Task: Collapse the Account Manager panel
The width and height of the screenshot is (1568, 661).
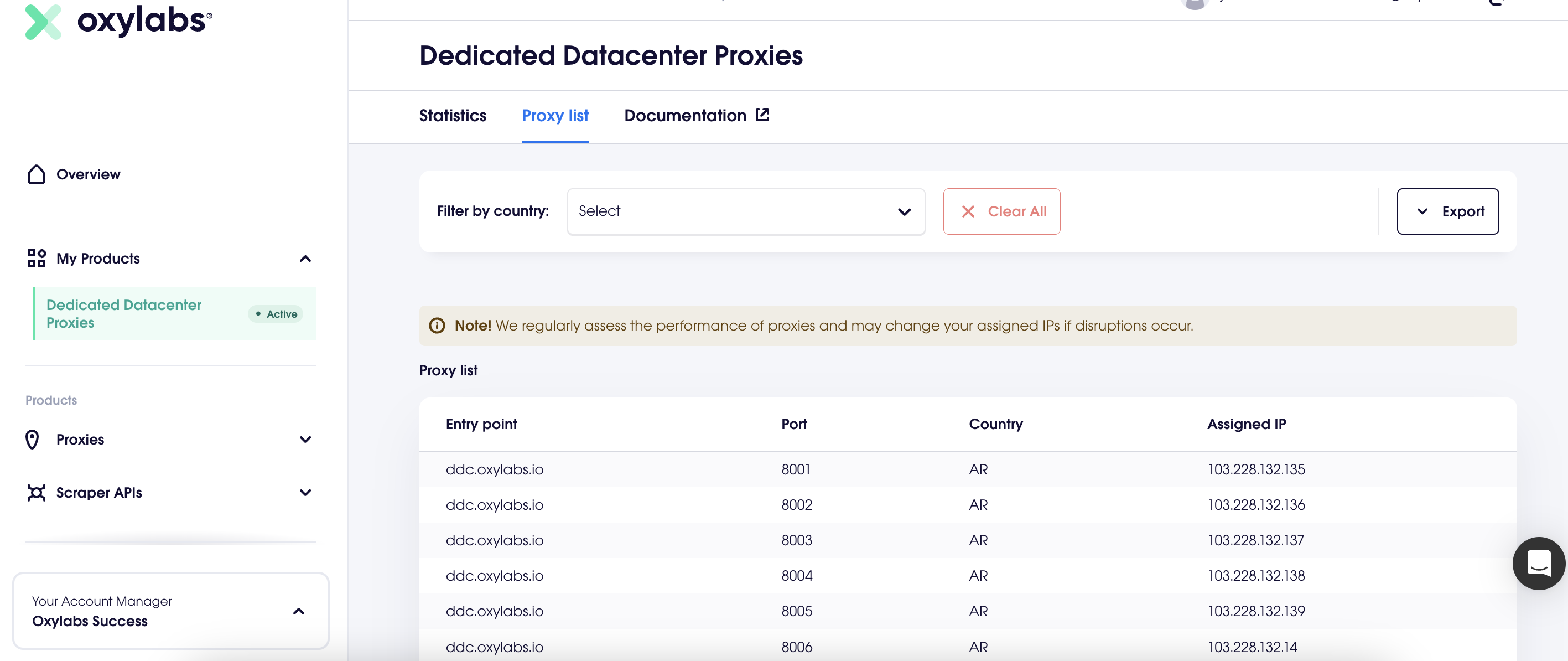Action: pos(298,611)
